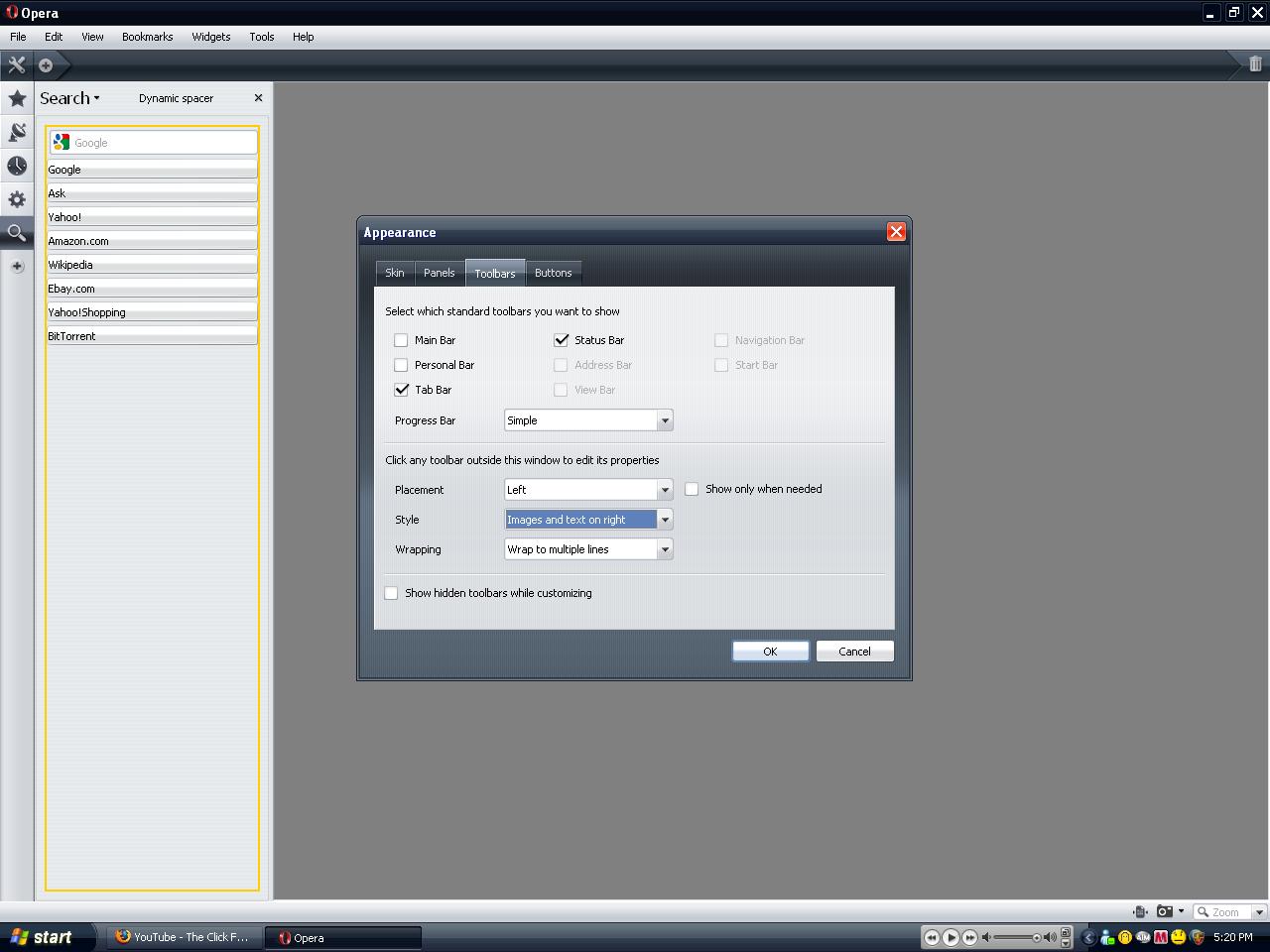Screen dimensions: 1270x952
Task: Enable the Personal Bar checkbox
Action: click(x=401, y=365)
